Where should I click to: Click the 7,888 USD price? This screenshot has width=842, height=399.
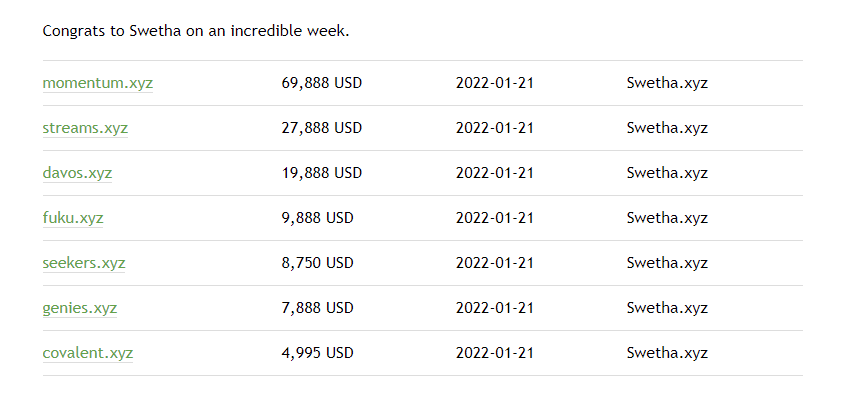tap(317, 308)
